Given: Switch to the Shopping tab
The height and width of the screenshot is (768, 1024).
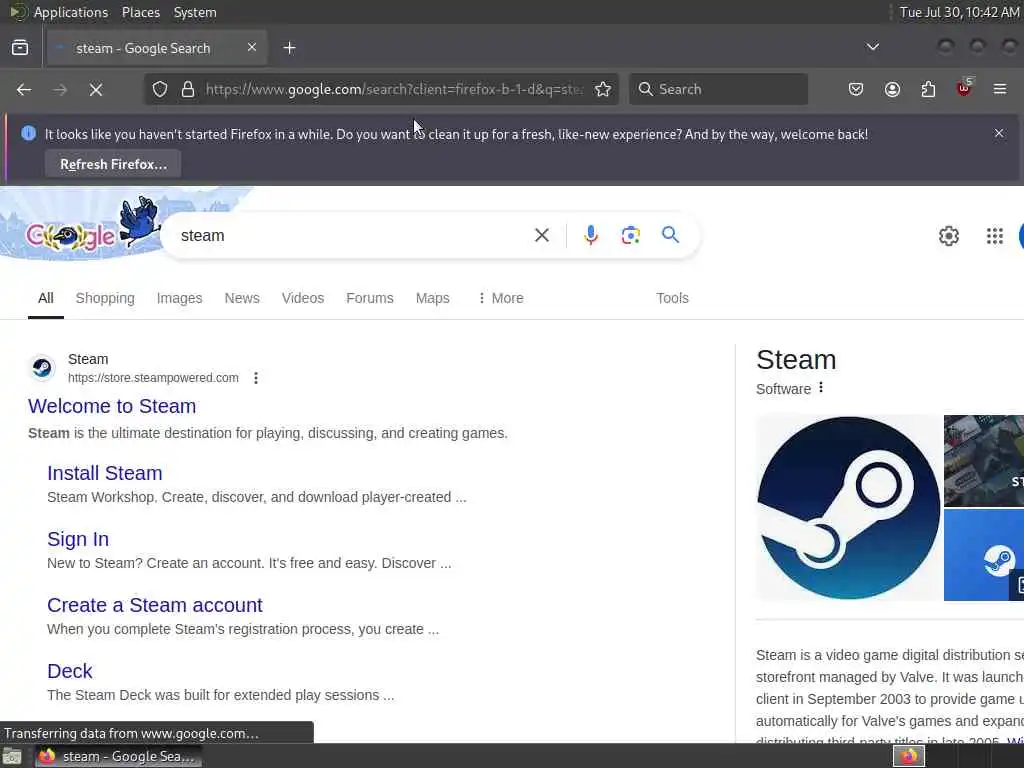Looking at the screenshot, I should point(105,298).
